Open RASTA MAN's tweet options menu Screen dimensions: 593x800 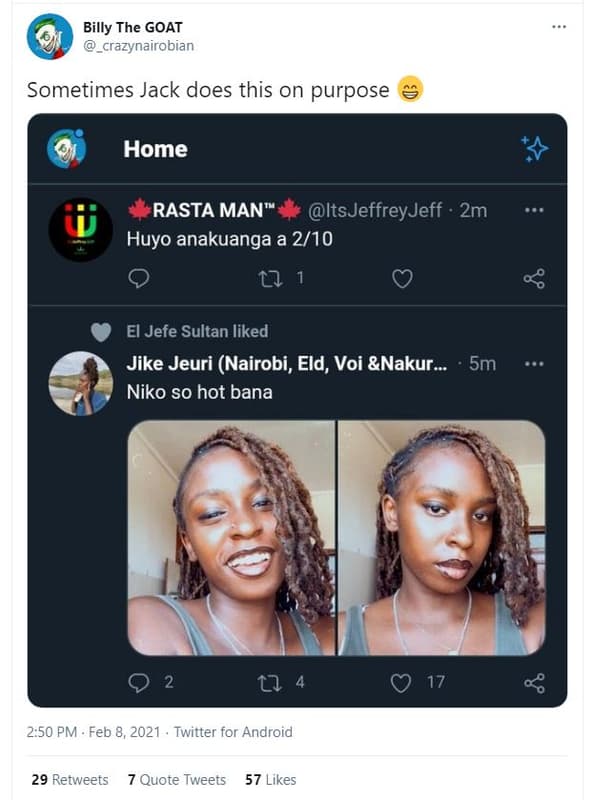click(533, 207)
